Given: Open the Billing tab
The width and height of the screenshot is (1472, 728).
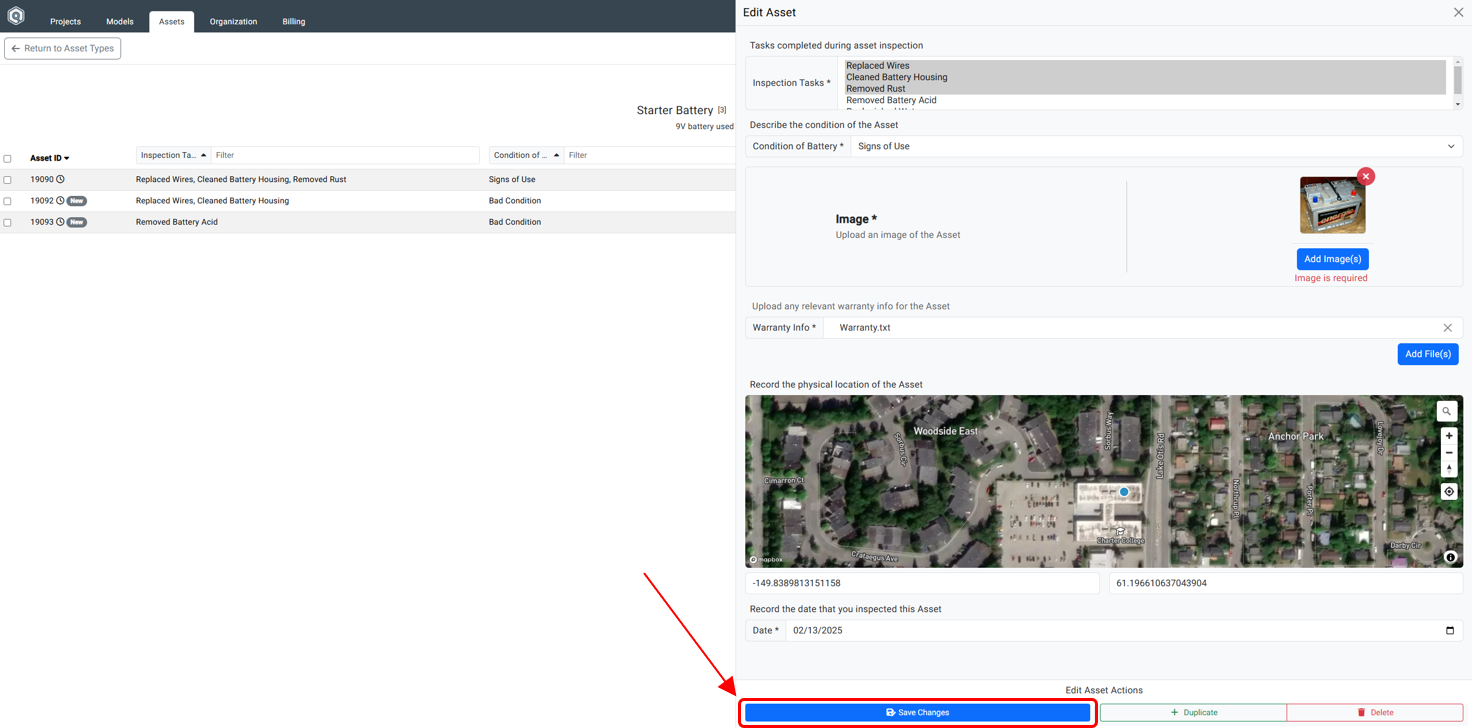Looking at the screenshot, I should 294,21.
